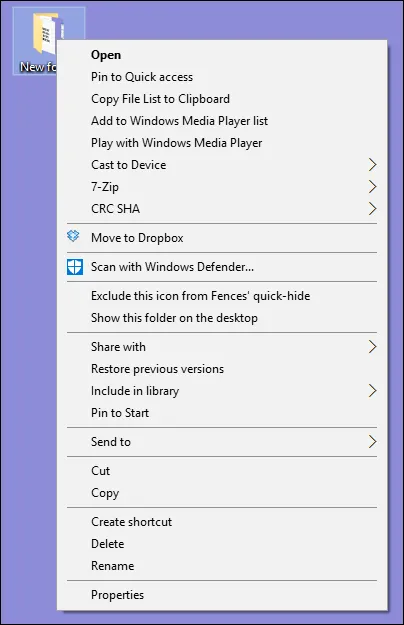Click the Windows Defender shield icon
Image resolution: width=404 pixels, height=625 pixels.
click(75, 267)
